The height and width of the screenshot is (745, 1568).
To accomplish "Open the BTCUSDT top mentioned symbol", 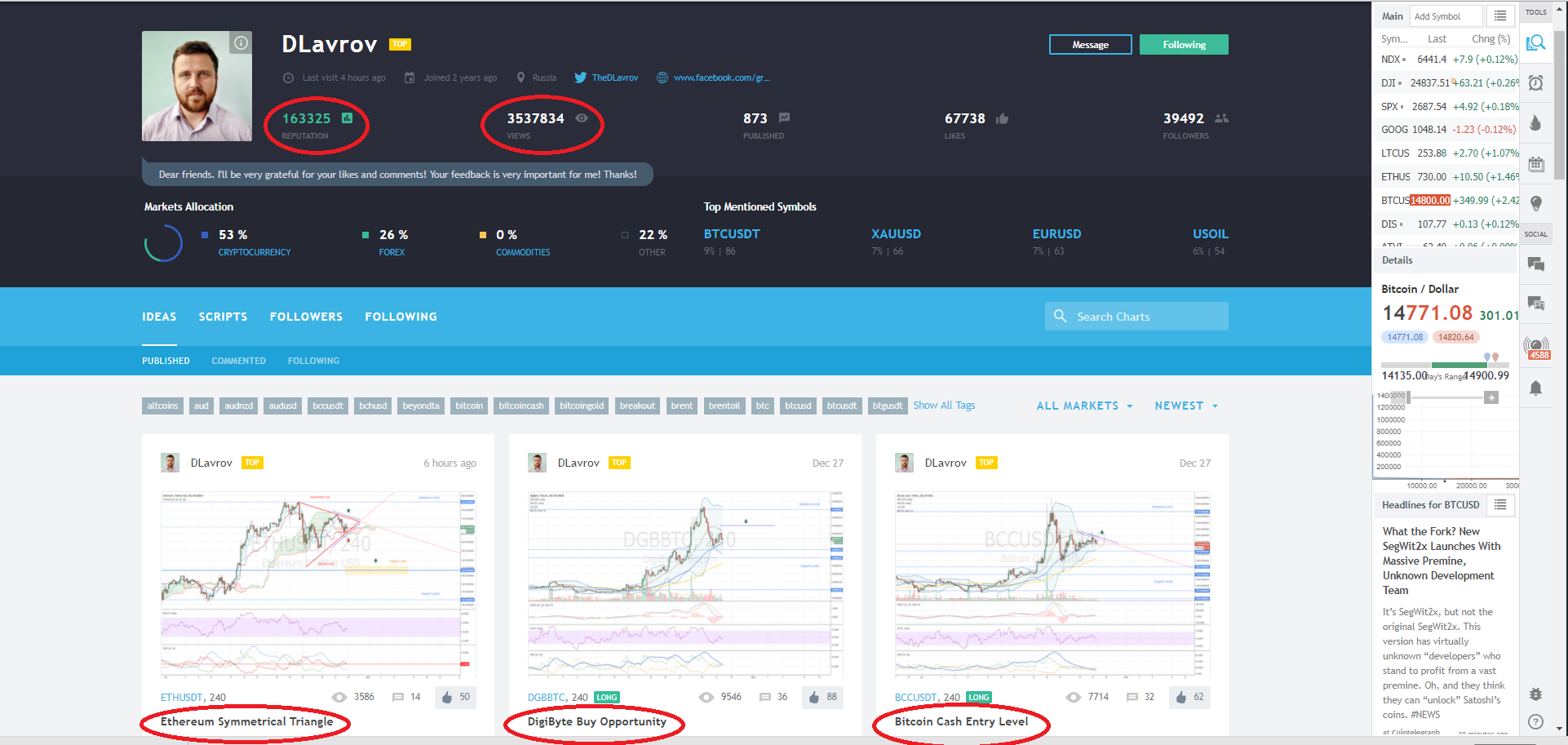I will tap(732, 234).
